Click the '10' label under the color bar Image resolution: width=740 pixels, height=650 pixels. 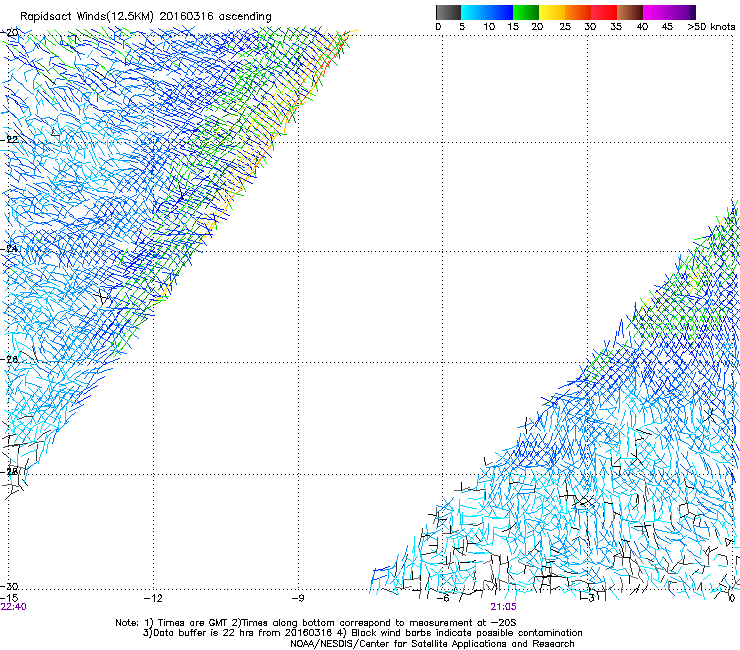pyautogui.click(x=489, y=26)
